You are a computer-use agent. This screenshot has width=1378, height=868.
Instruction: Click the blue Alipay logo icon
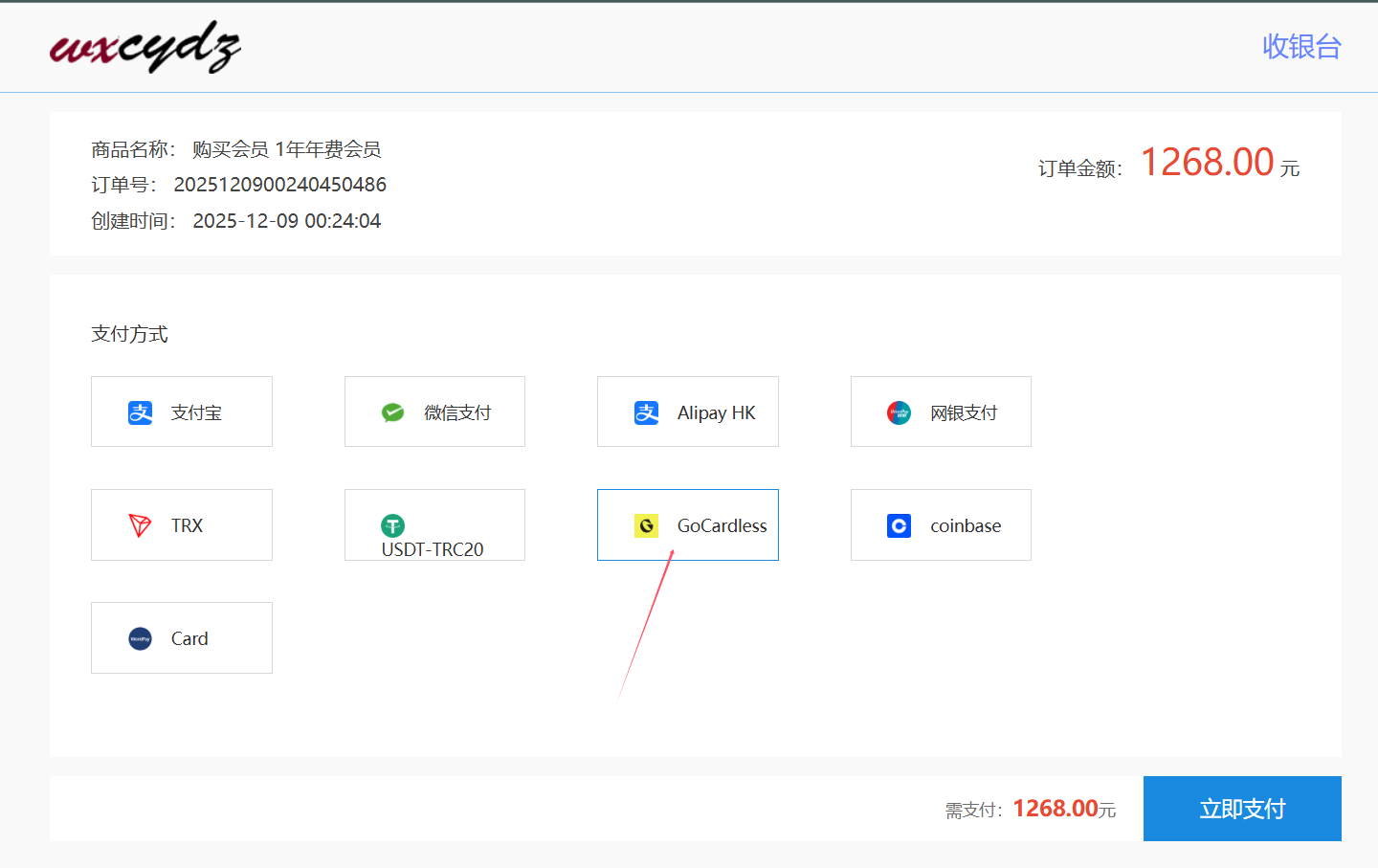pyautogui.click(x=141, y=412)
